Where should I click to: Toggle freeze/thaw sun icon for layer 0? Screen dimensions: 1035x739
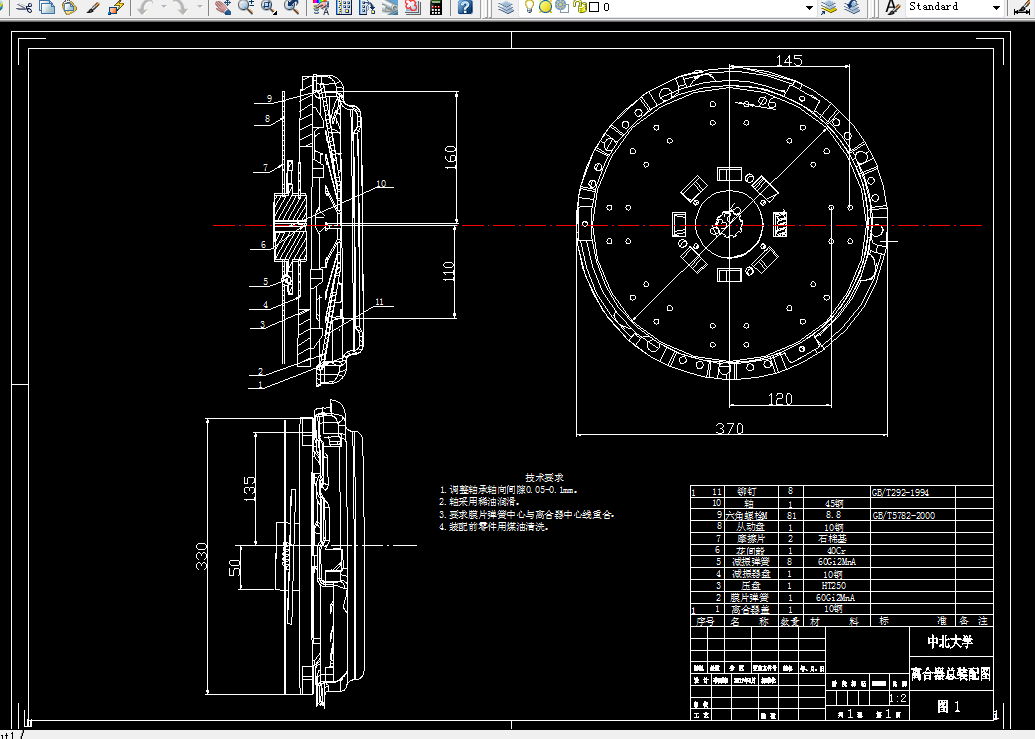(545, 7)
